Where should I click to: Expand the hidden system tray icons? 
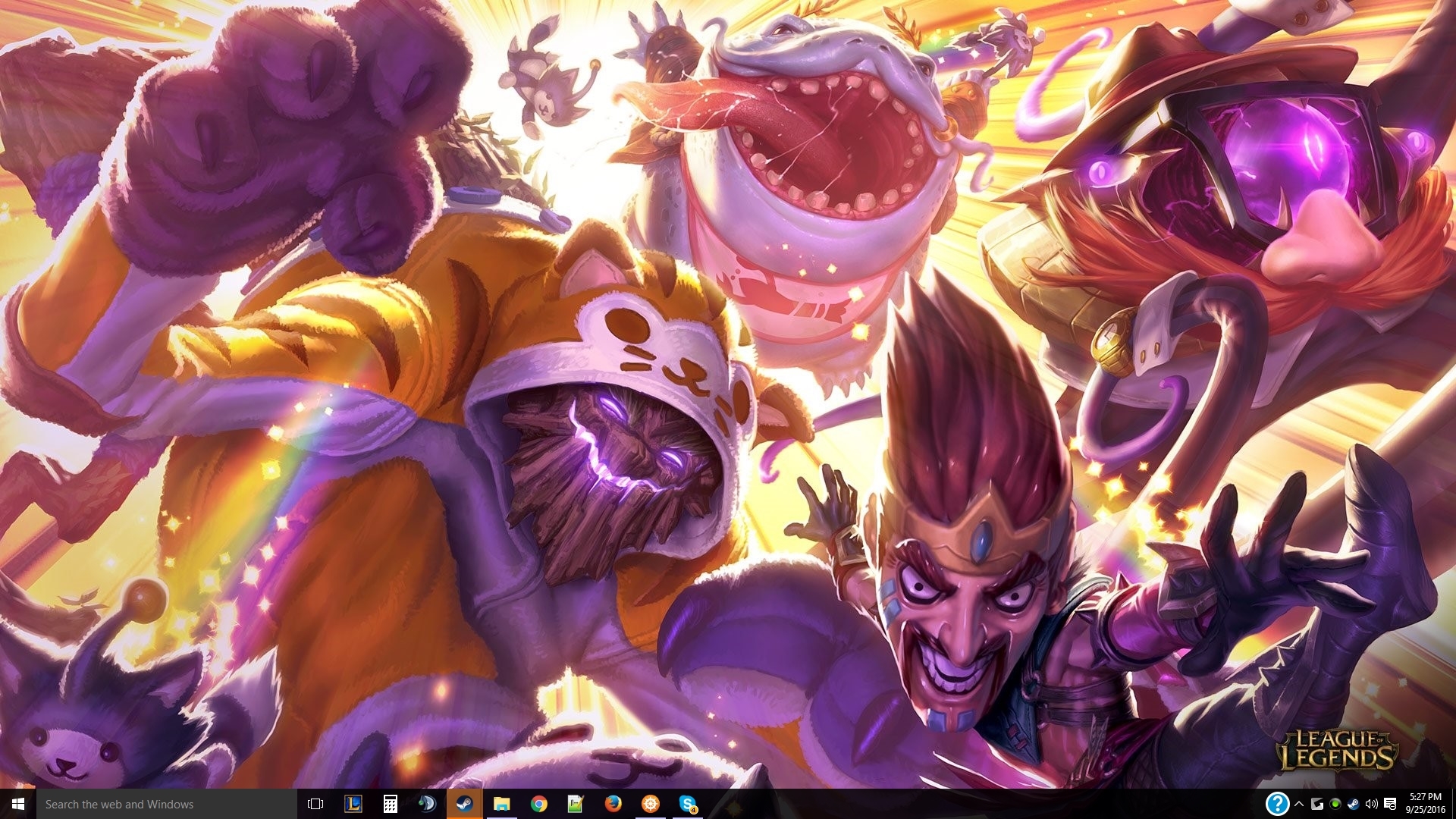(1299, 804)
